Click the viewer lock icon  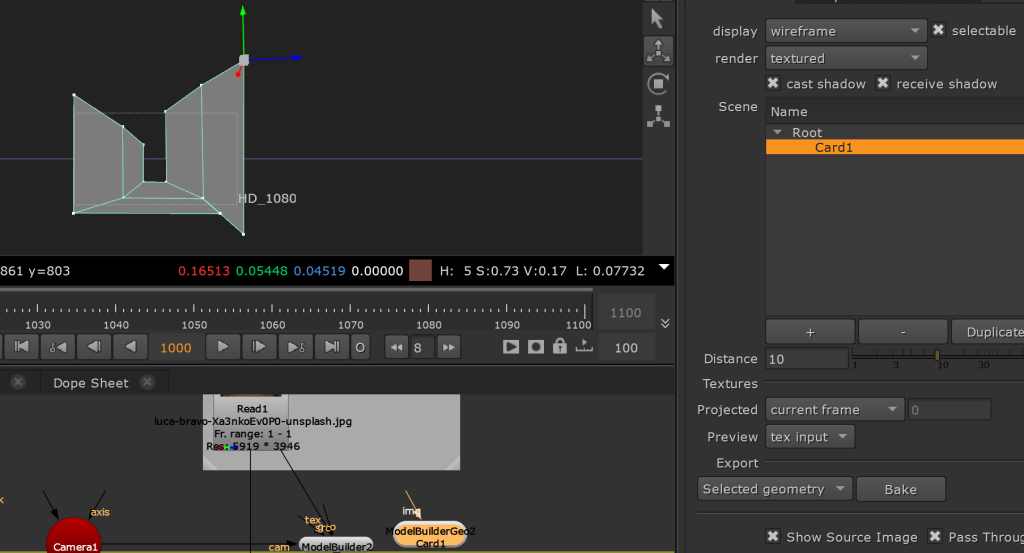pyautogui.click(x=560, y=347)
